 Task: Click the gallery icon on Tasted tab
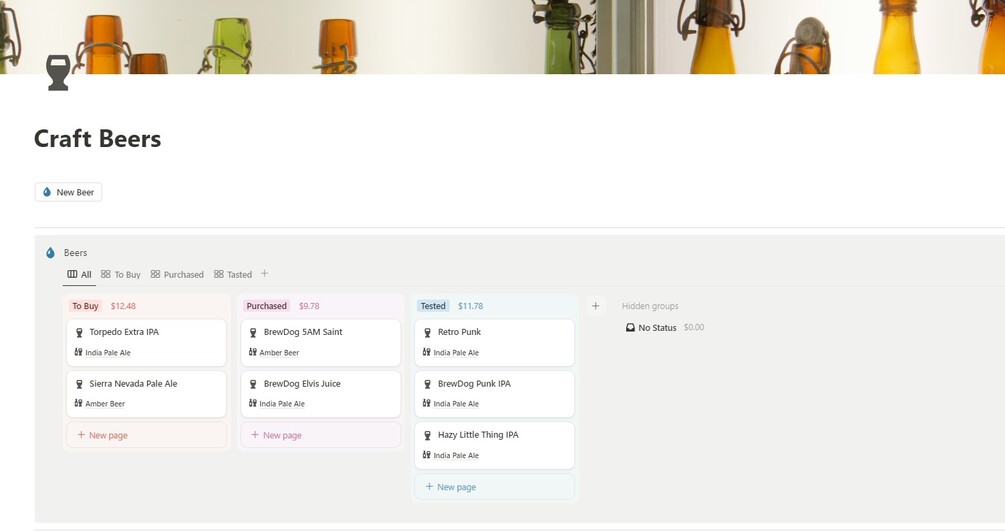click(219, 274)
